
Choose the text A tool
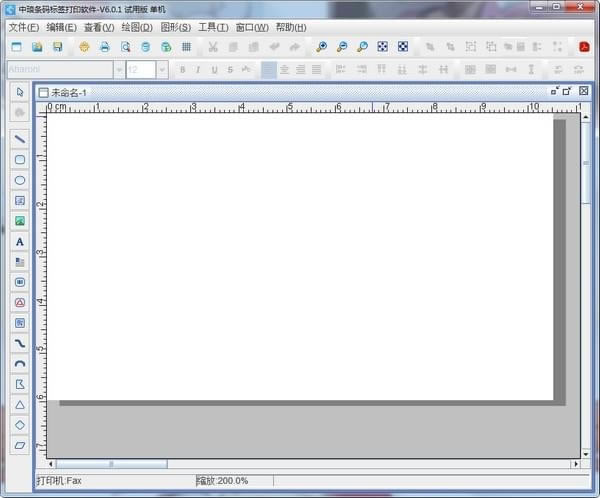pos(20,242)
